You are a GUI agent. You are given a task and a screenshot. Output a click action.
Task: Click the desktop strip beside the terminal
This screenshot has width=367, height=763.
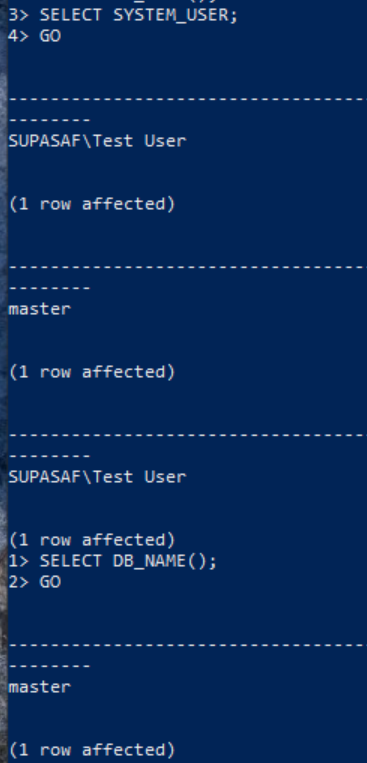[3, 382]
